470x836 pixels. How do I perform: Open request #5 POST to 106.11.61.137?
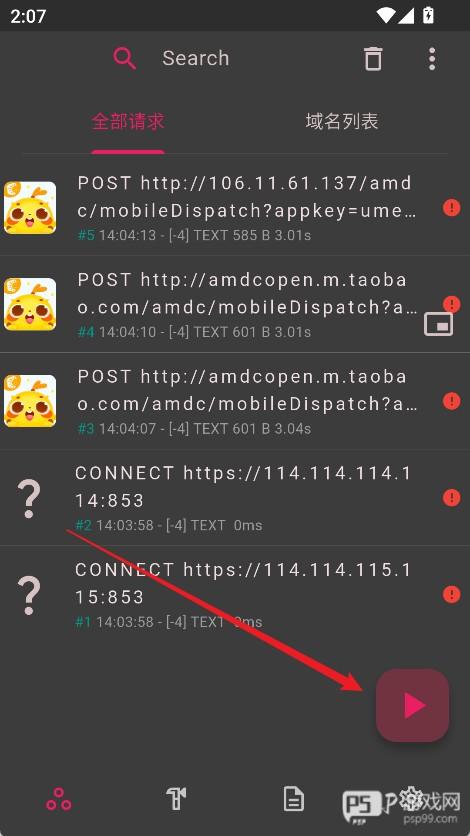coord(235,207)
